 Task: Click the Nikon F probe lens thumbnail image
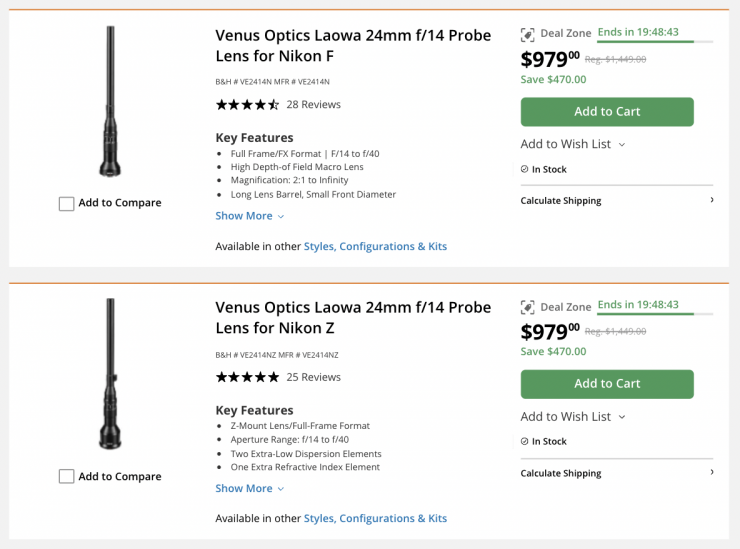coord(110,104)
